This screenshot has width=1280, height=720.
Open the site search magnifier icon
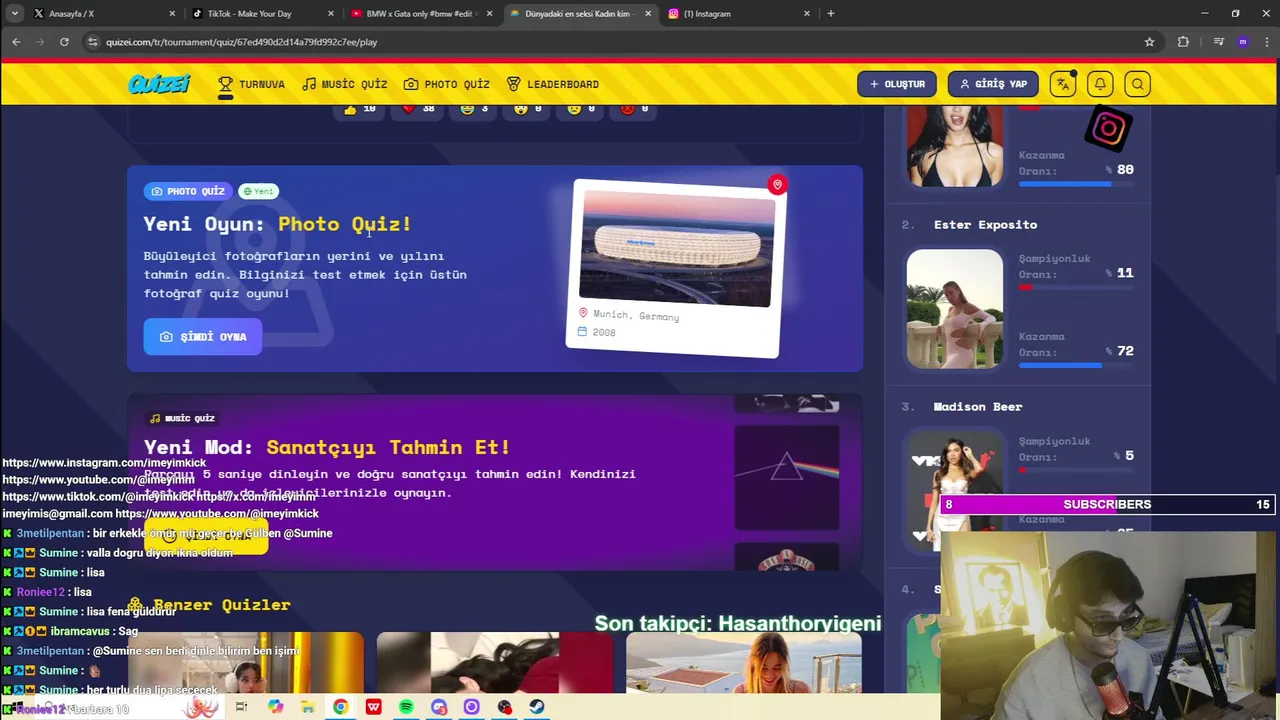[1137, 84]
